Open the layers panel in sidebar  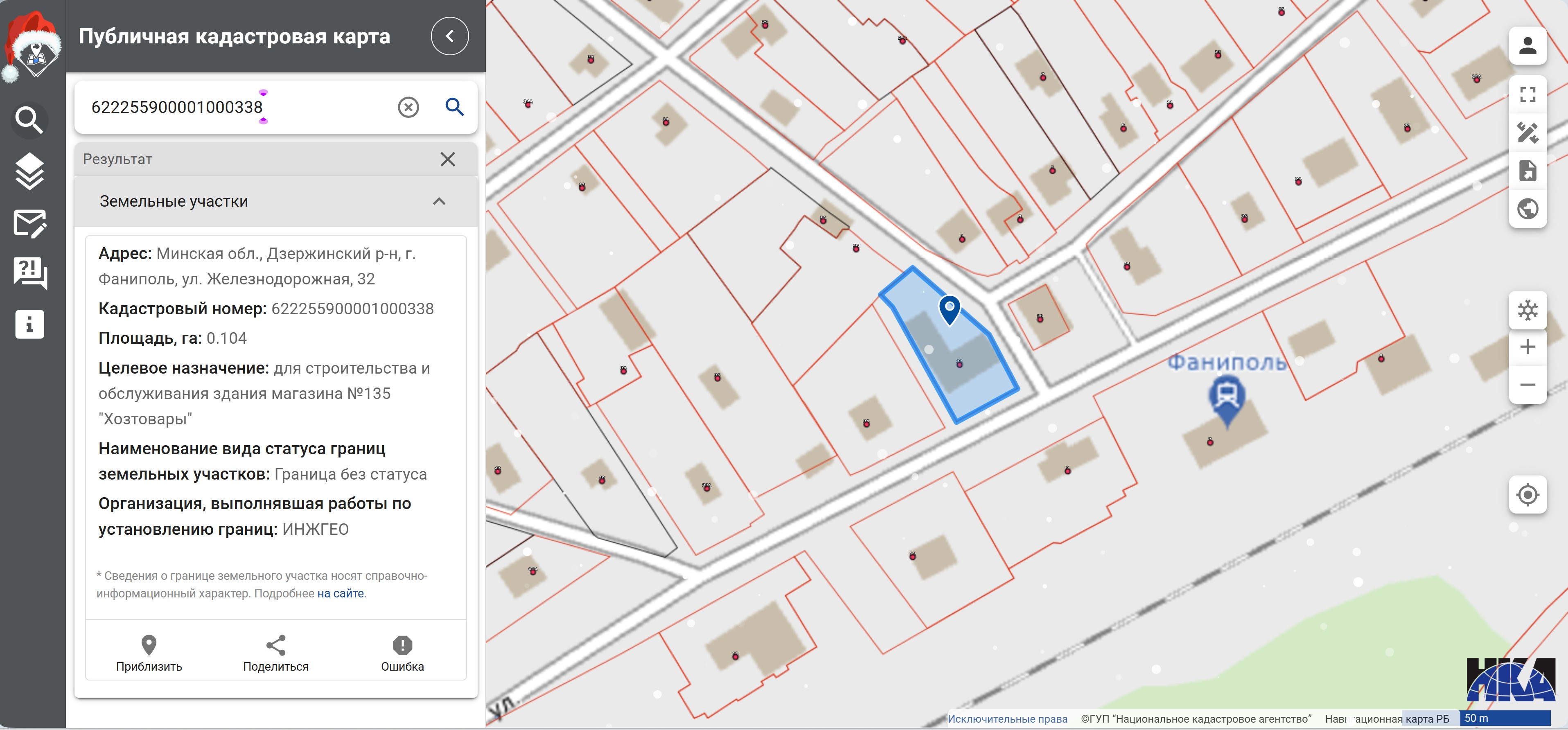[29, 171]
